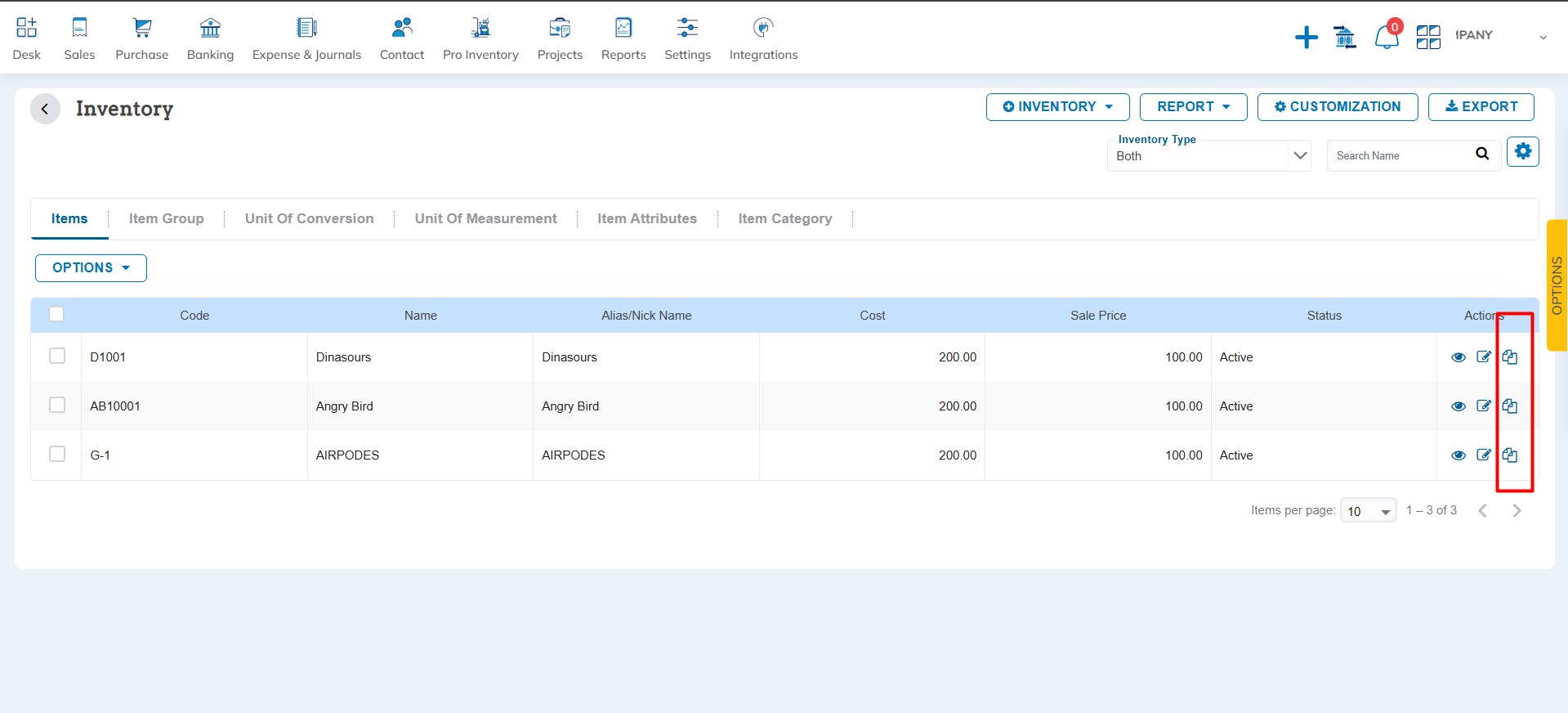Click the blue plus quick-add icon
The width and height of the screenshot is (1568, 713).
(x=1306, y=37)
